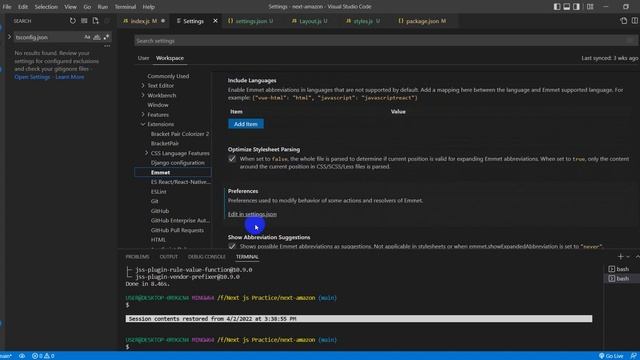Toggle bottom panel layout icon
This screenshot has height=360, width=640.
[567, 7]
